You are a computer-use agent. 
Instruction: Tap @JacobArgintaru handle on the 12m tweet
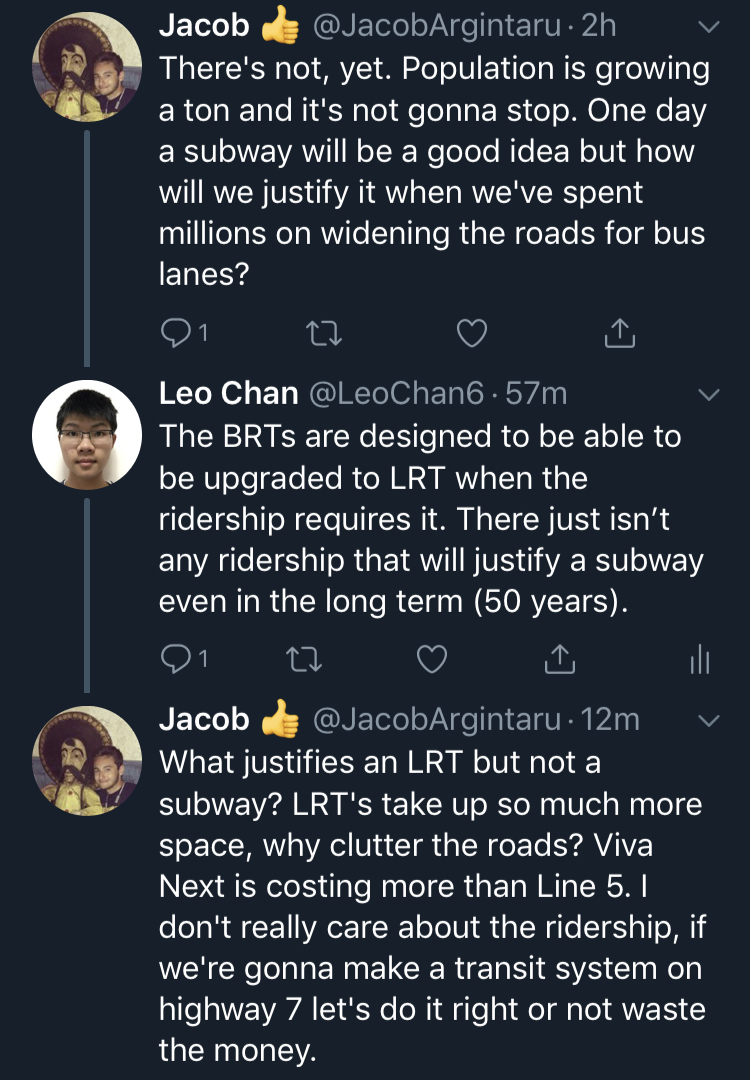[437, 719]
